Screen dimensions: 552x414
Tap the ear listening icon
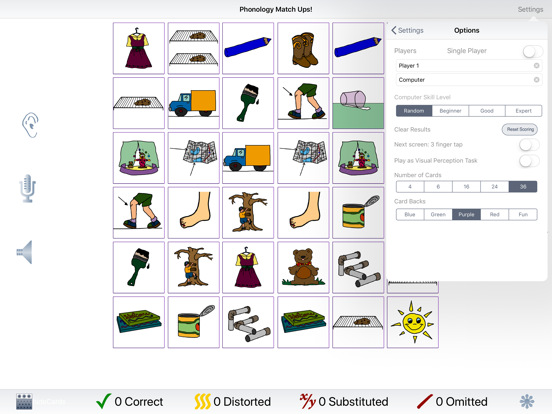[30, 125]
